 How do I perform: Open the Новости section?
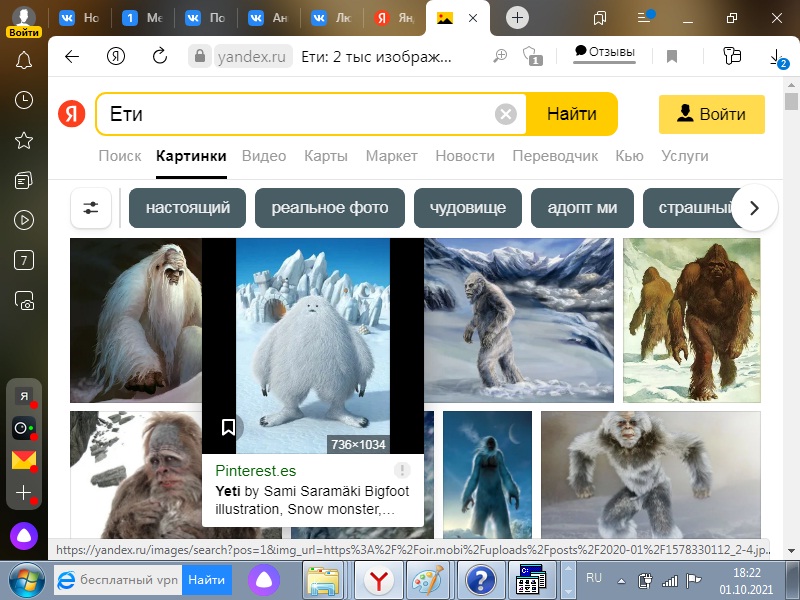click(465, 156)
